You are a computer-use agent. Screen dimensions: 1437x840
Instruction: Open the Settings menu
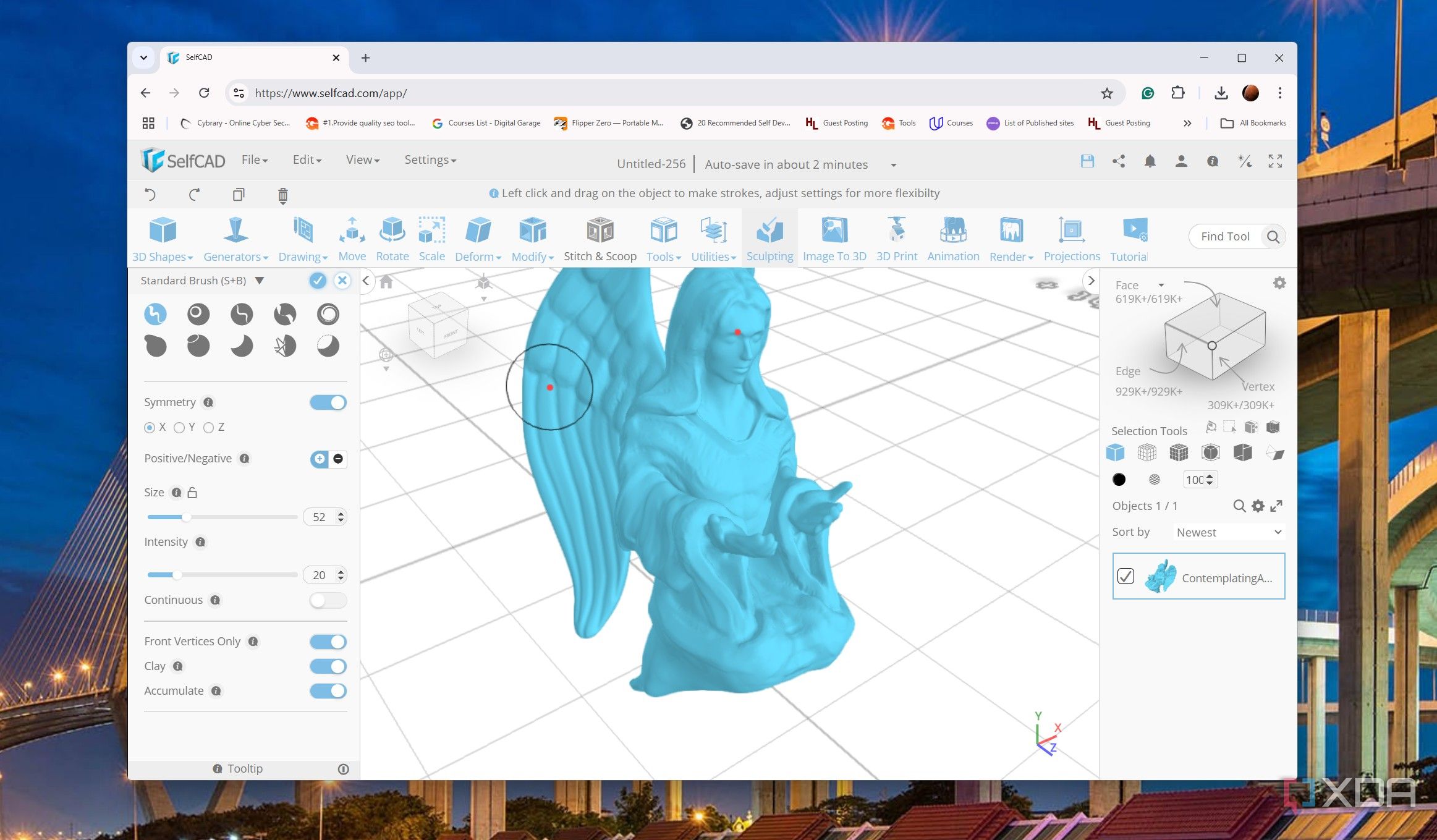coord(430,160)
